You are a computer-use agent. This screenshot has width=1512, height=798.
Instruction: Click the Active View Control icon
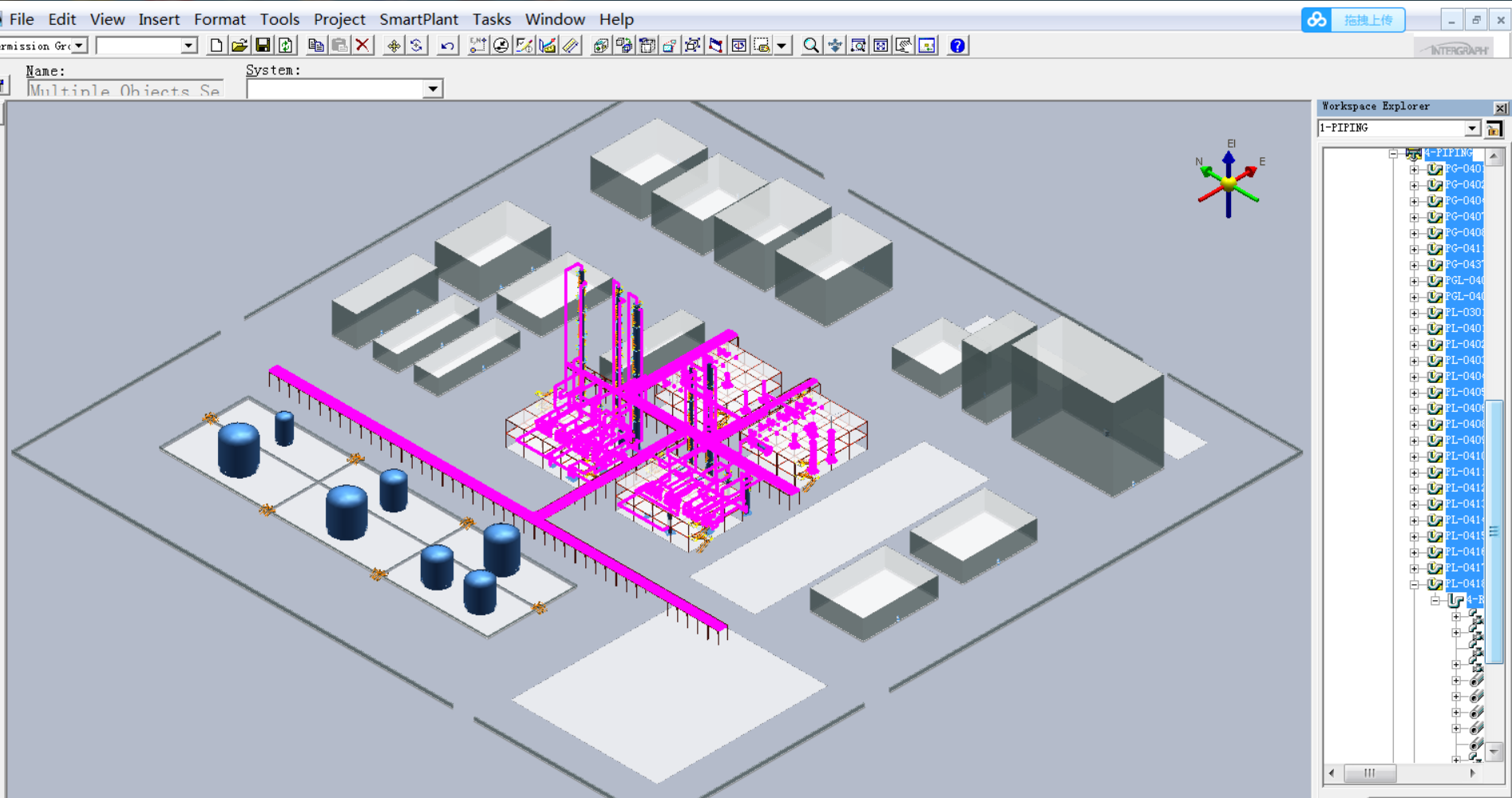pyautogui.click(x=927, y=45)
